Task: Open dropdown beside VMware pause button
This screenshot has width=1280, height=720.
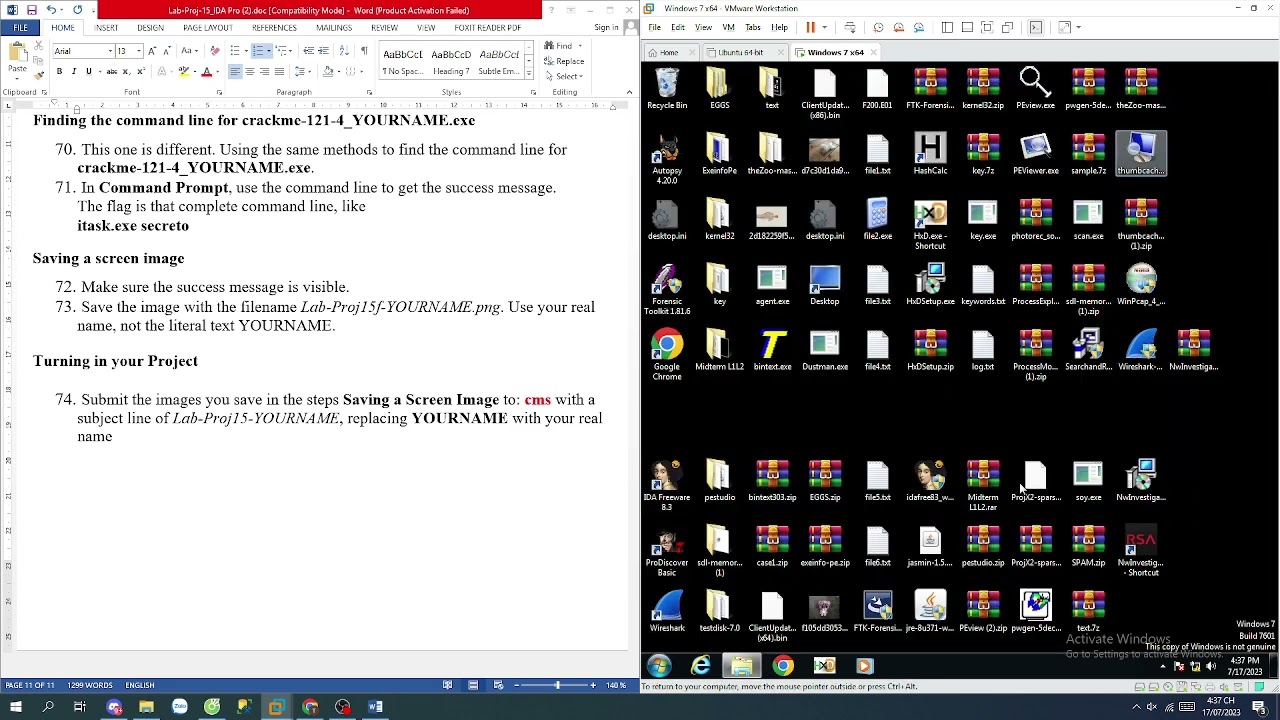Action: (825, 28)
